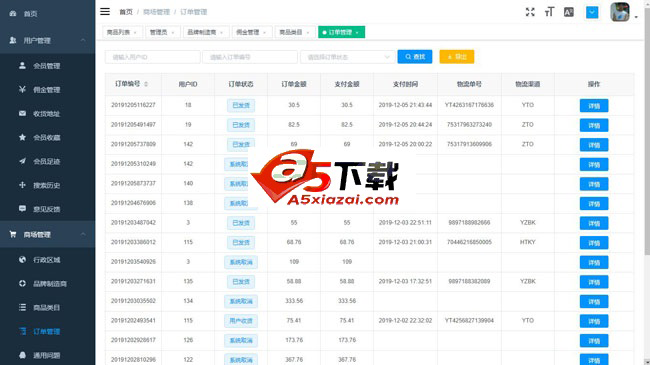The width and height of the screenshot is (650, 365).
Task: Open dropdown arrow beside the avatar
Action: pos(636,17)
